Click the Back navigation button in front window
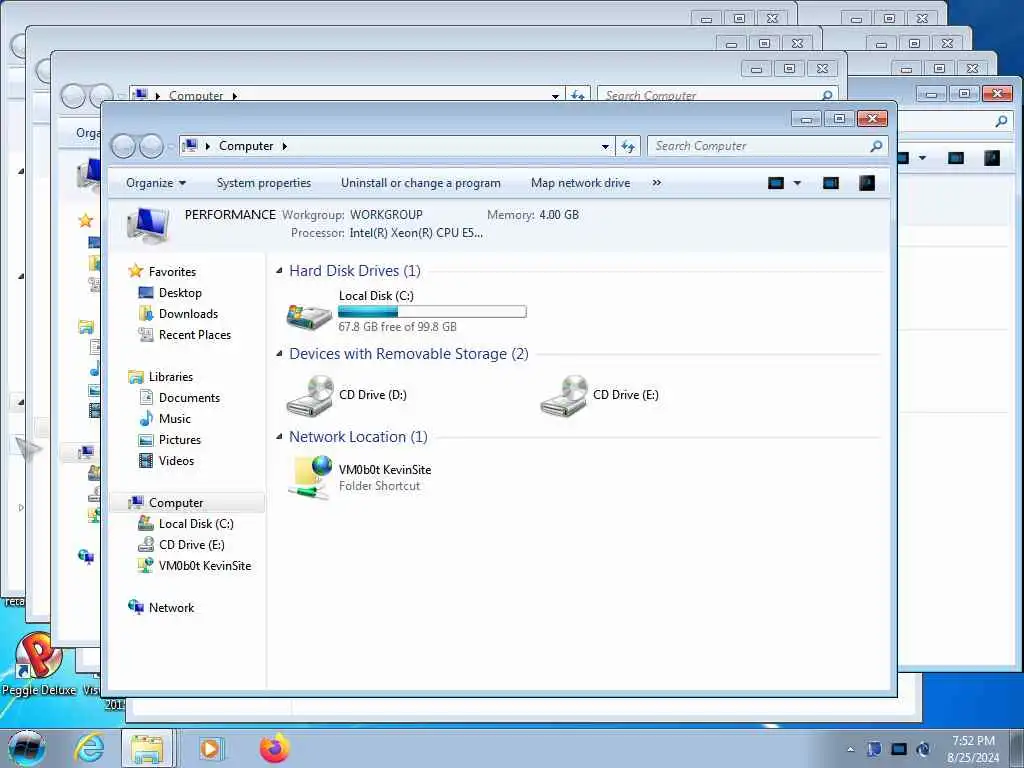 coord(123,146)
